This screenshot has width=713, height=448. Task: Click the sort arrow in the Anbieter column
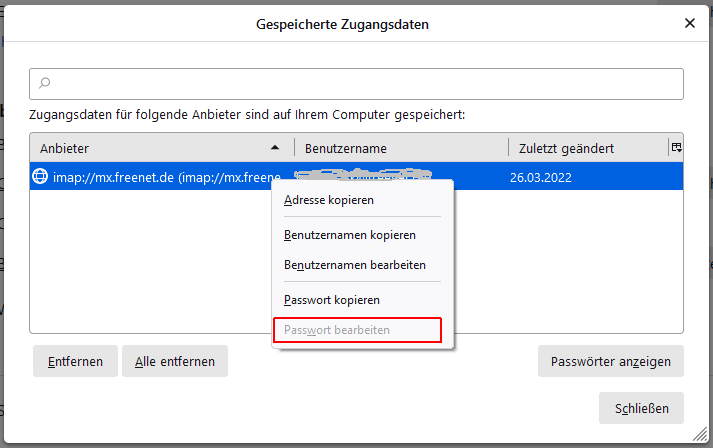click(x=275, y=148)
